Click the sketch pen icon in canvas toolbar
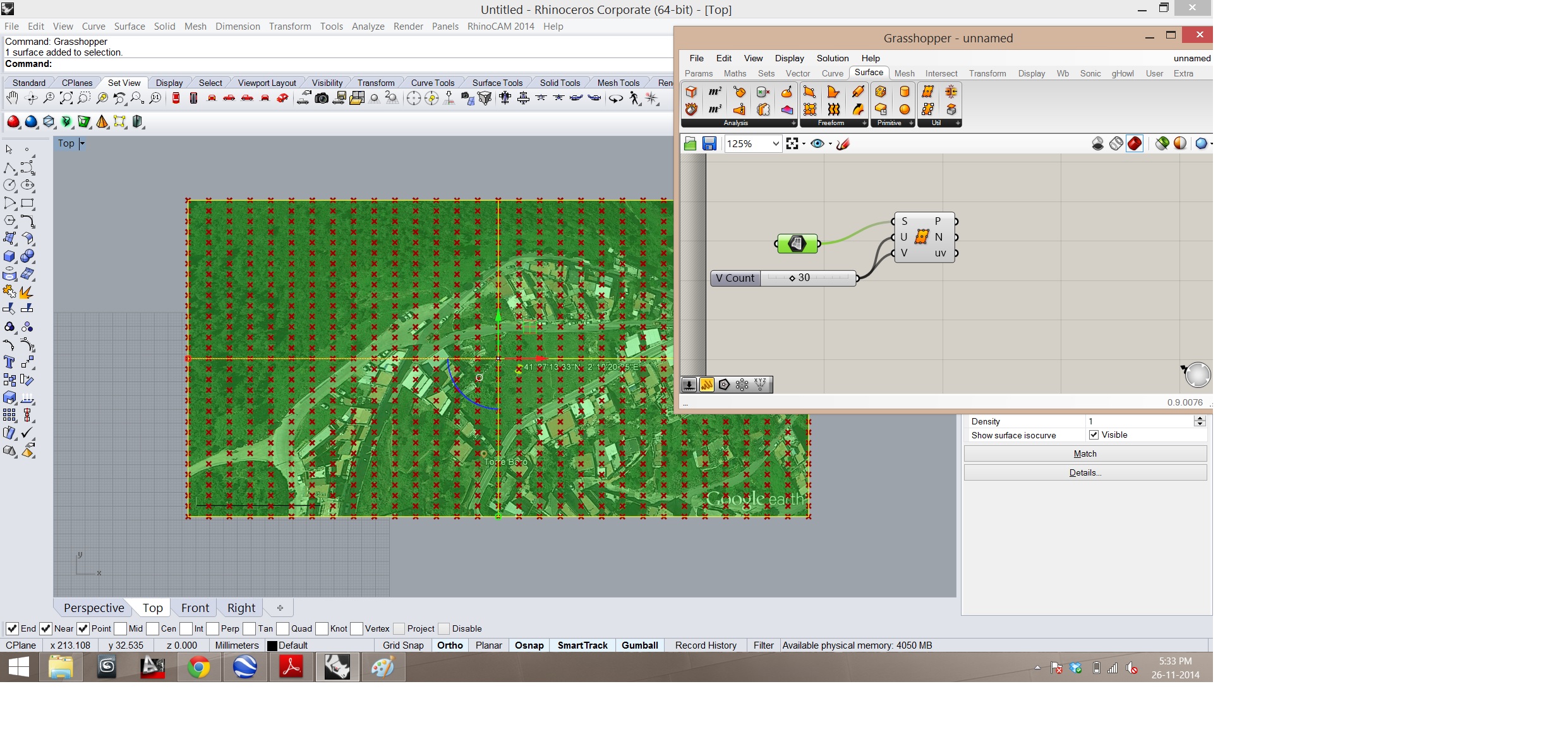Viewport: 1568px width, 732px height. pos(843,144)
